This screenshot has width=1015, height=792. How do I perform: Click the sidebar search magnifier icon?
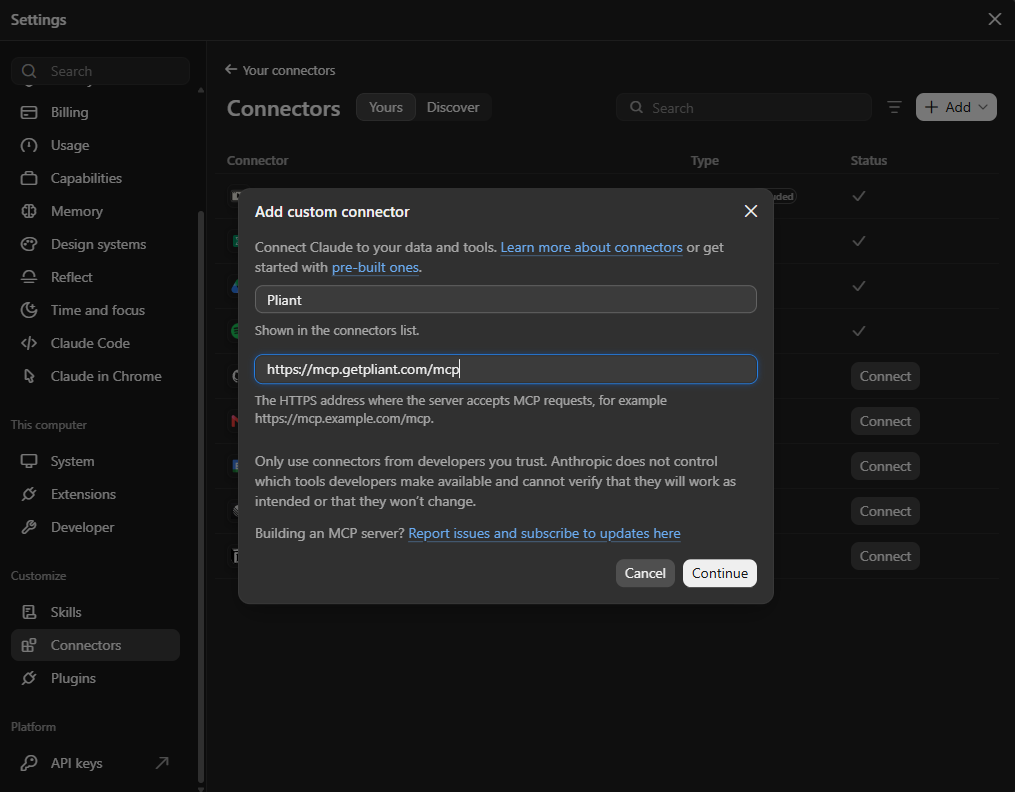(x=29, y=71)
